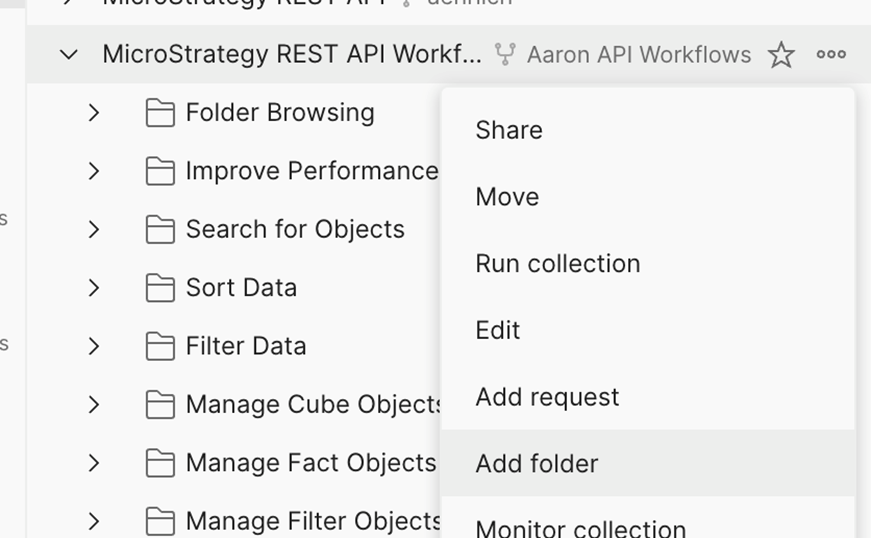Image resolution: width=871 pixels, height=538 pixels.
Task: Choose Run collection from the menu
Action: 557,264
